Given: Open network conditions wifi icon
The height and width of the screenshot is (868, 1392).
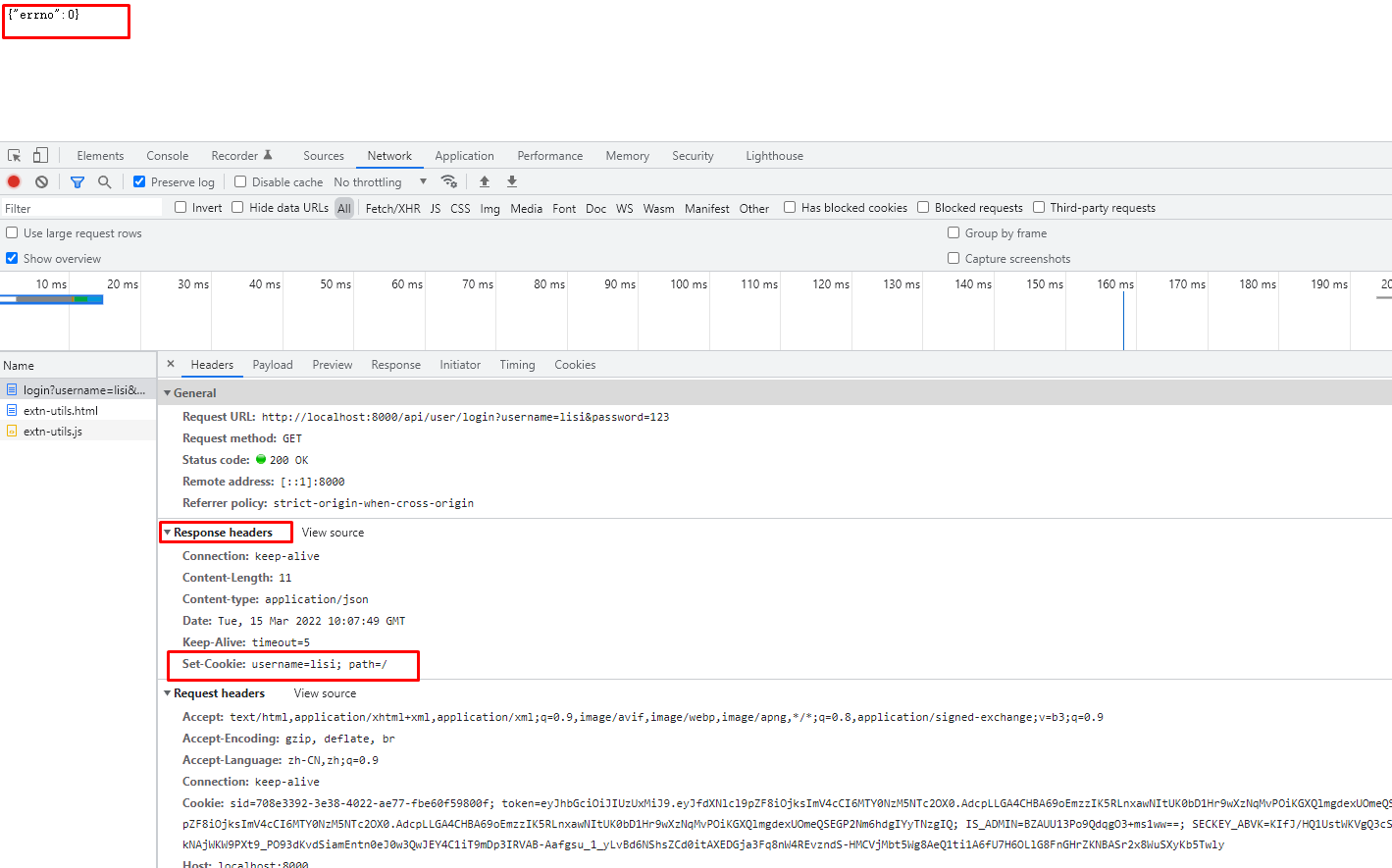Looking at the screenshot, I should coord(449,181).
